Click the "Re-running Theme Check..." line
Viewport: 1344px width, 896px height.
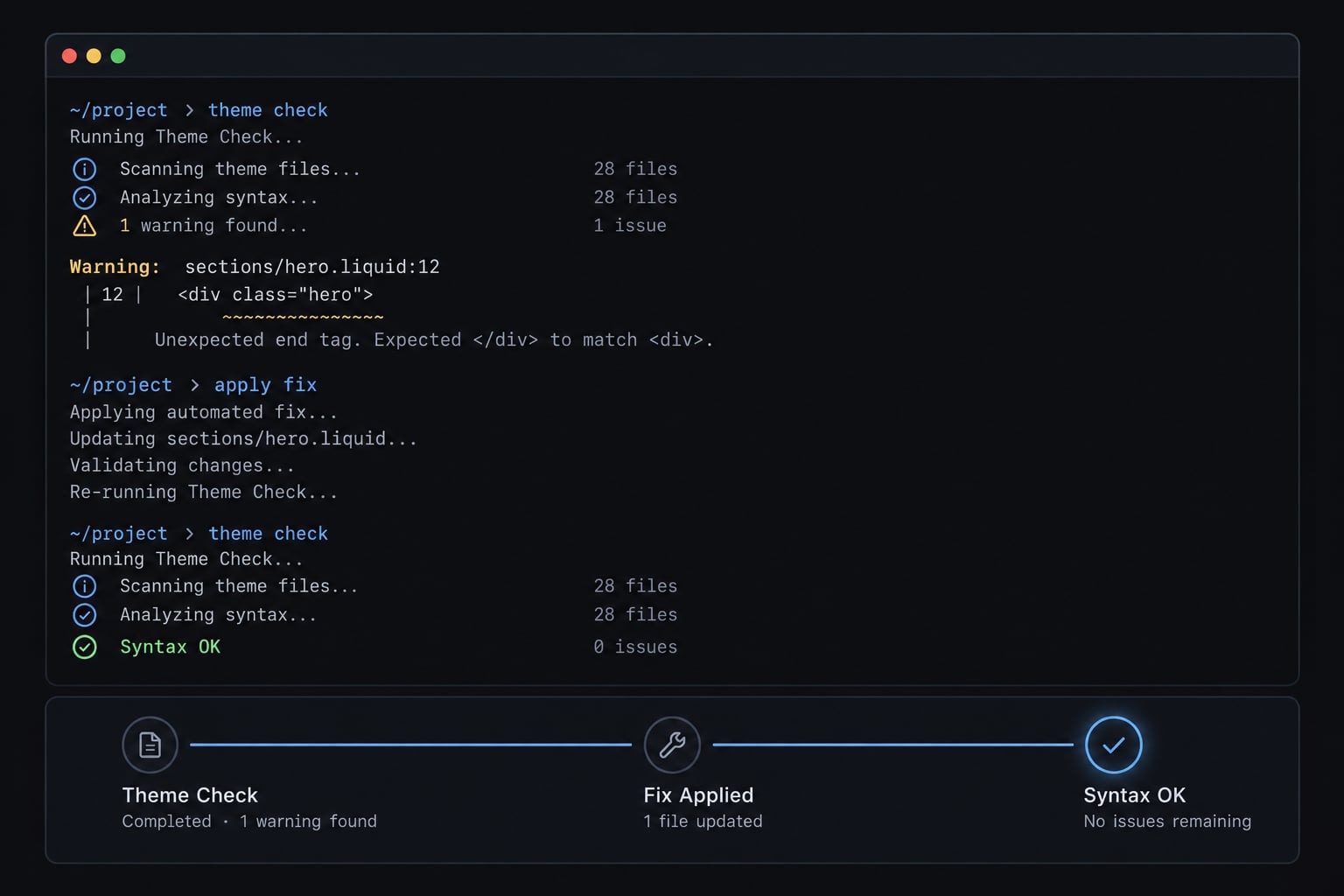coord(203,492)
